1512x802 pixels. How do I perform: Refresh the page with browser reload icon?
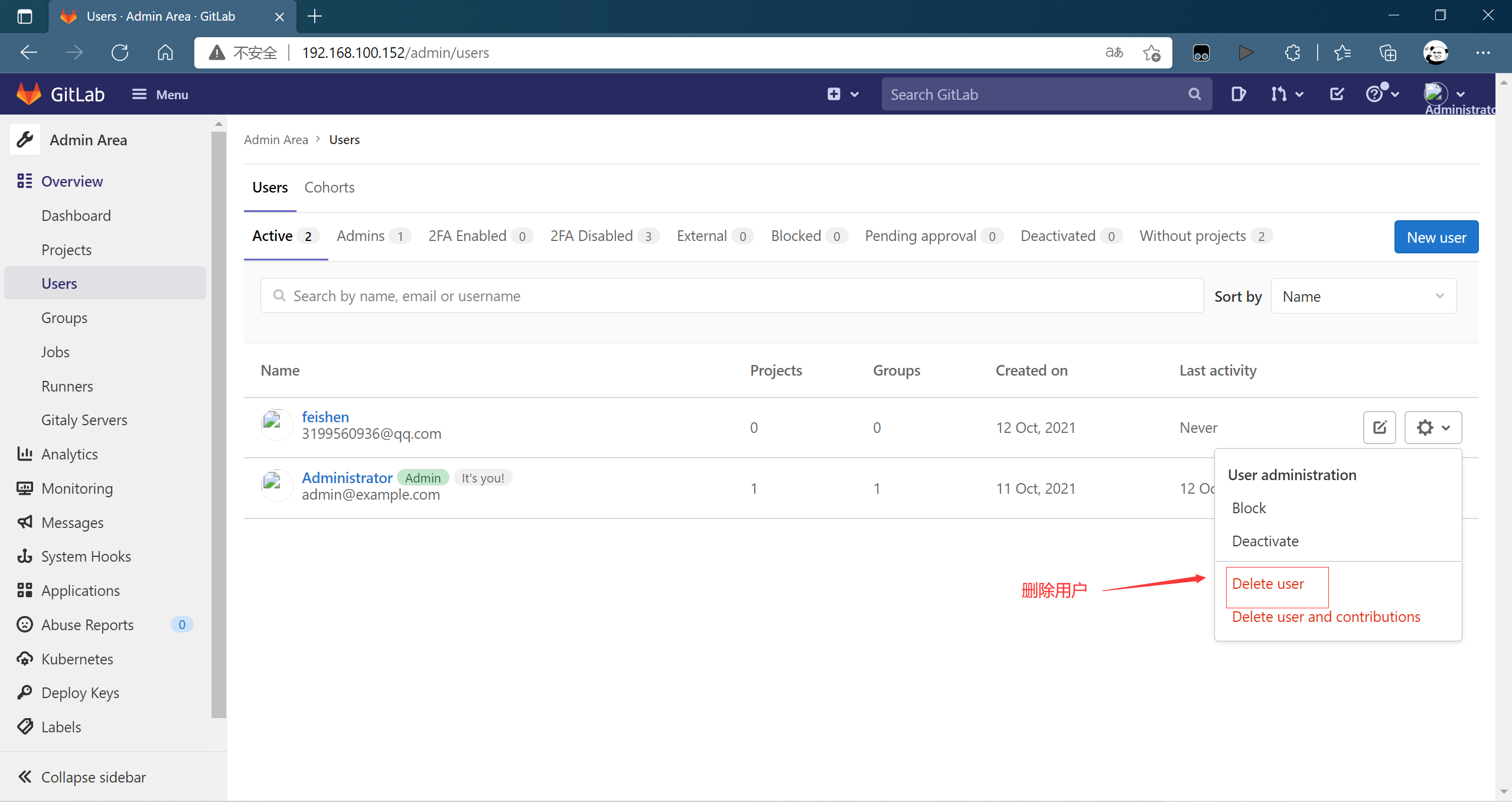click(x=120, y=53)
